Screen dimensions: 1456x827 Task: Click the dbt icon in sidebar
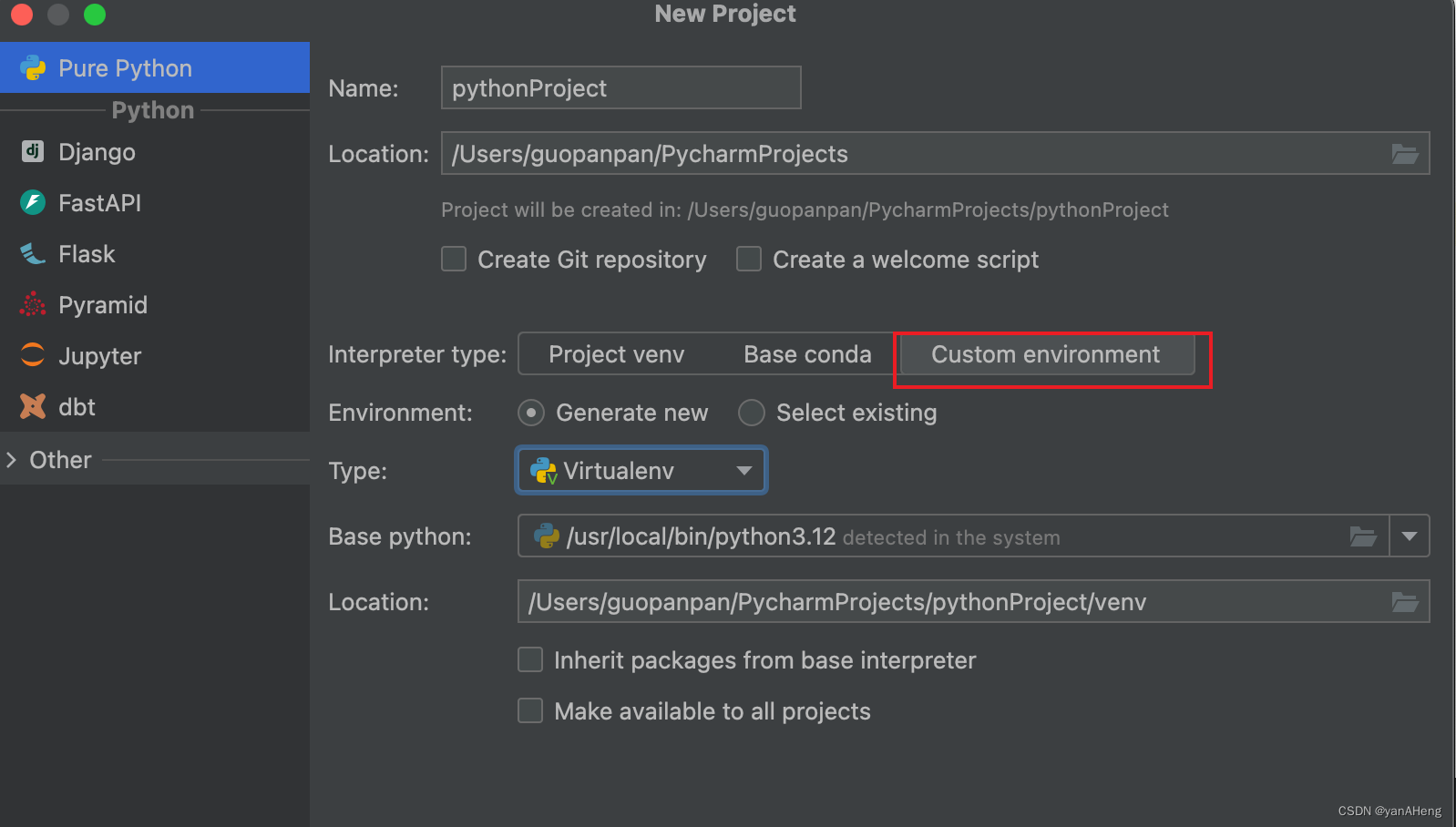33,406
